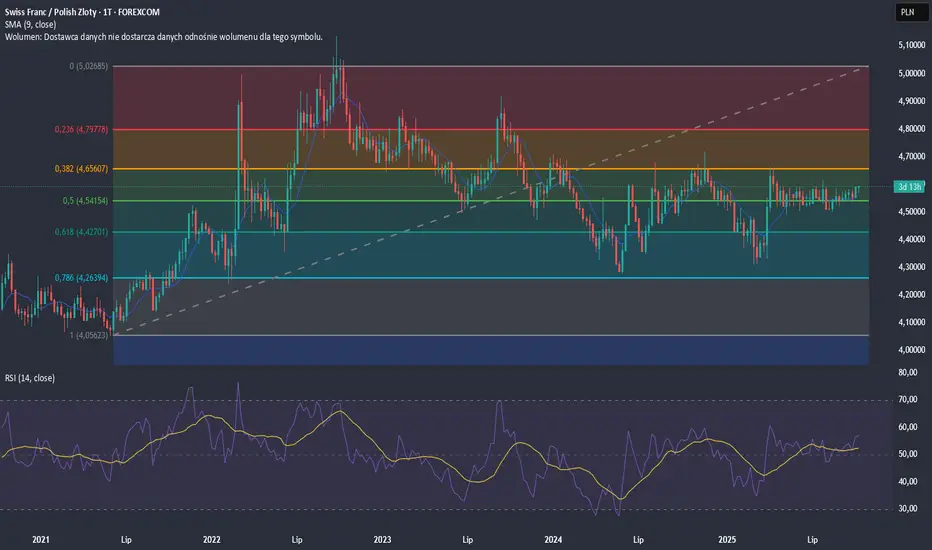Select the yellow RSI moving average line
The image size is (932, 550).
click(x=340, y=412)
